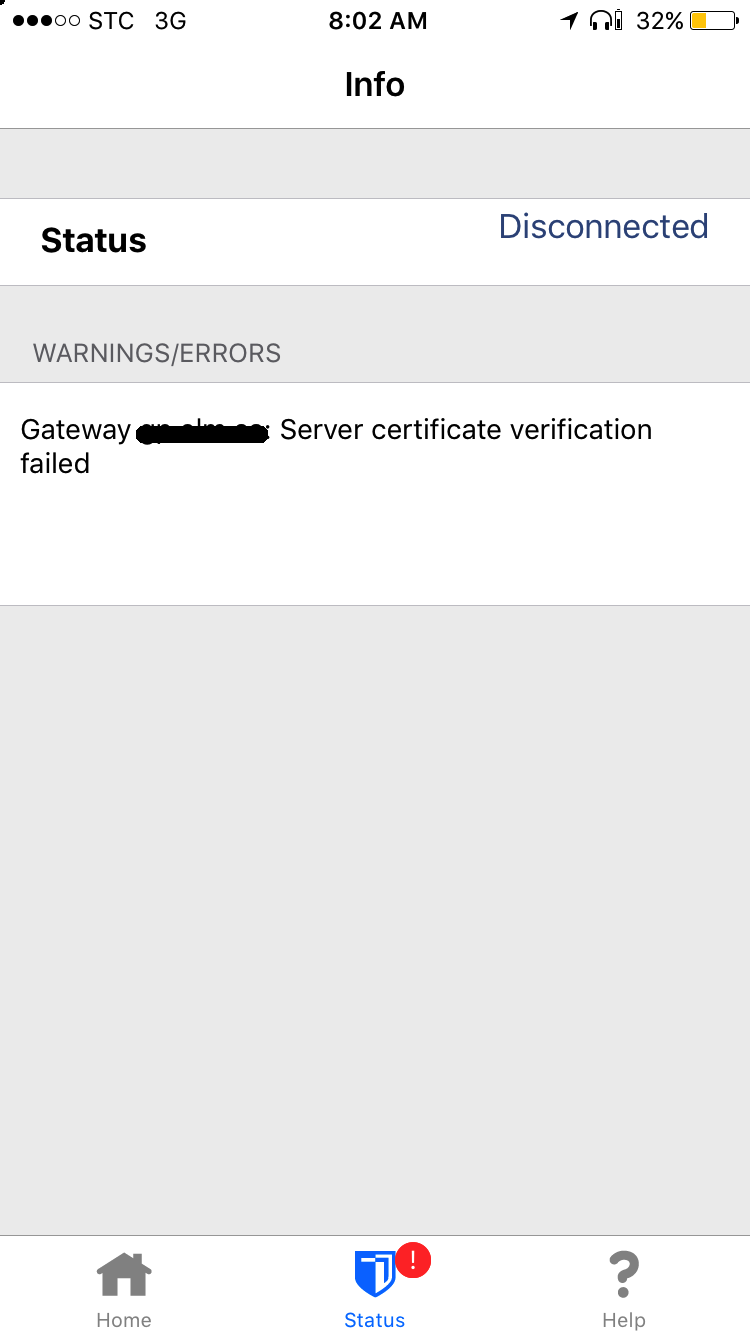The image size is (750, 1334).
Task: Tap the Info title in navigation bar
Action: 375,84
